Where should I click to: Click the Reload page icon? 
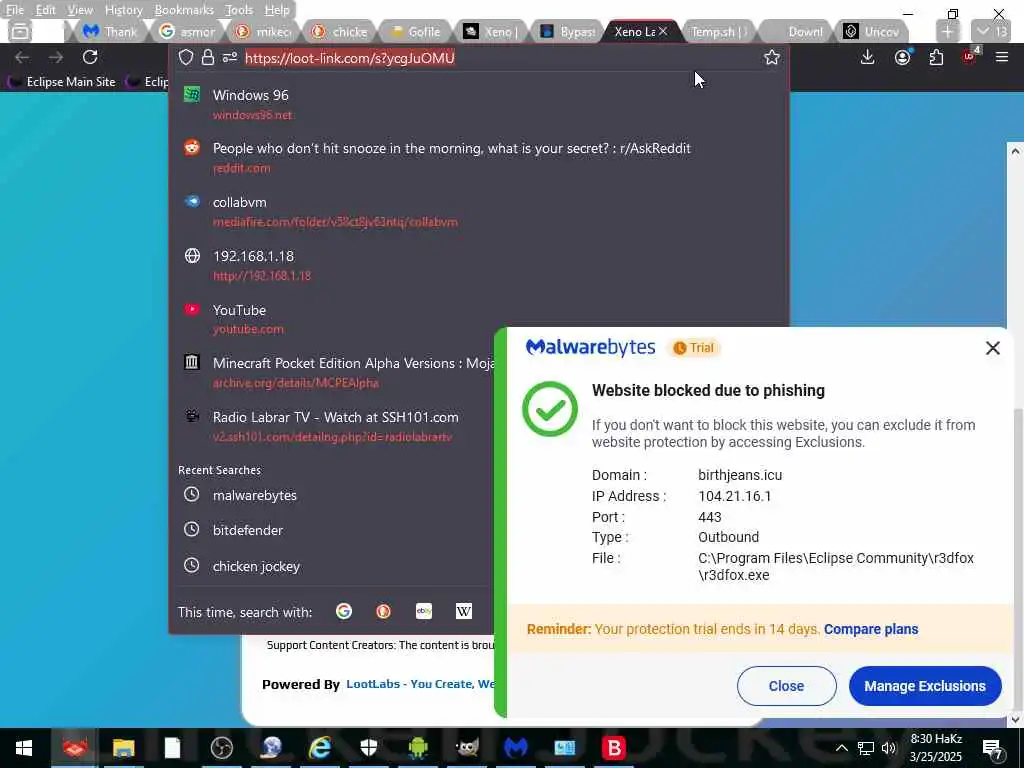pyautogui.click(x=90, y=57)
